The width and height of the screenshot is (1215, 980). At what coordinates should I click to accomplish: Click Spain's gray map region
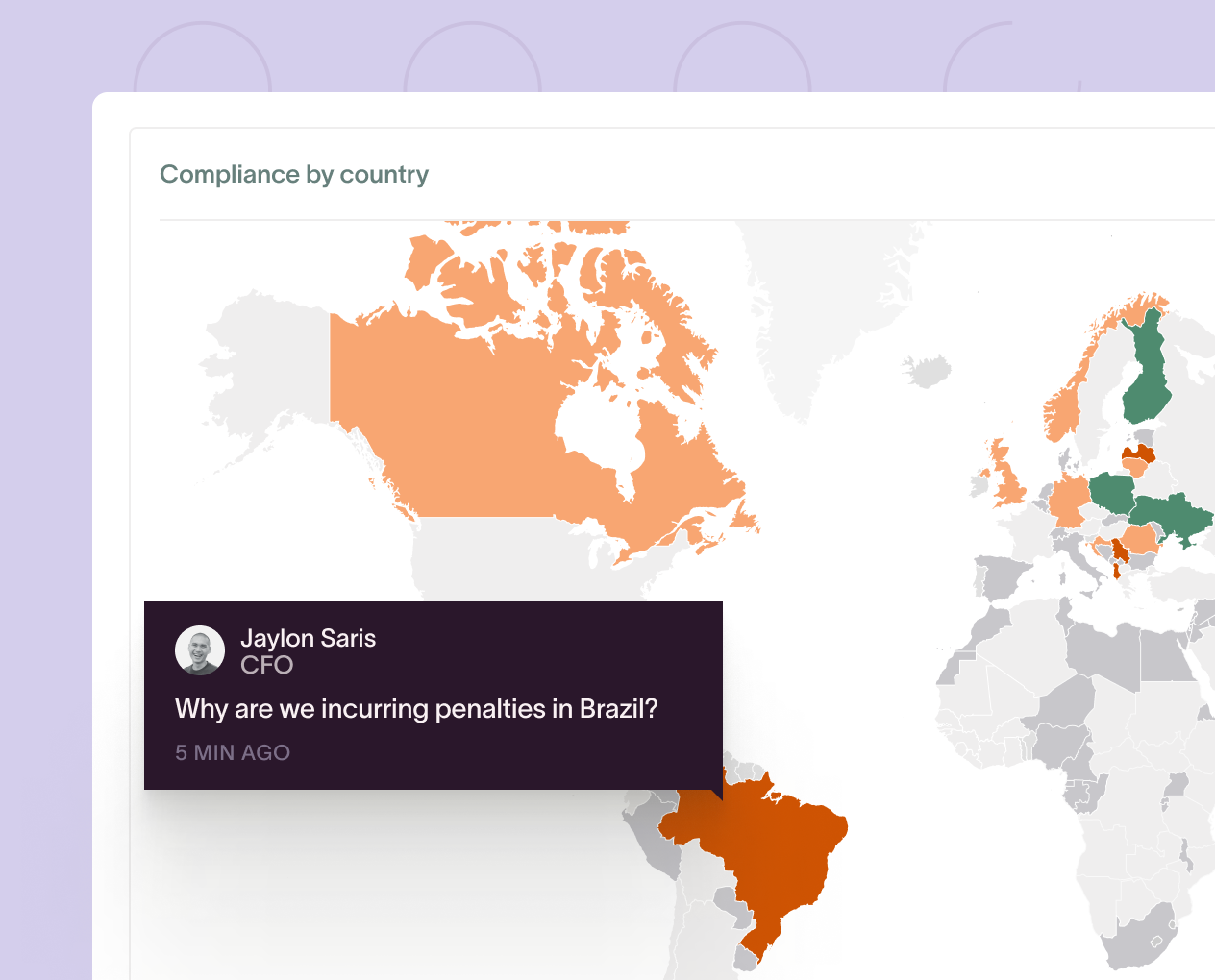click(x=997, y=576)
